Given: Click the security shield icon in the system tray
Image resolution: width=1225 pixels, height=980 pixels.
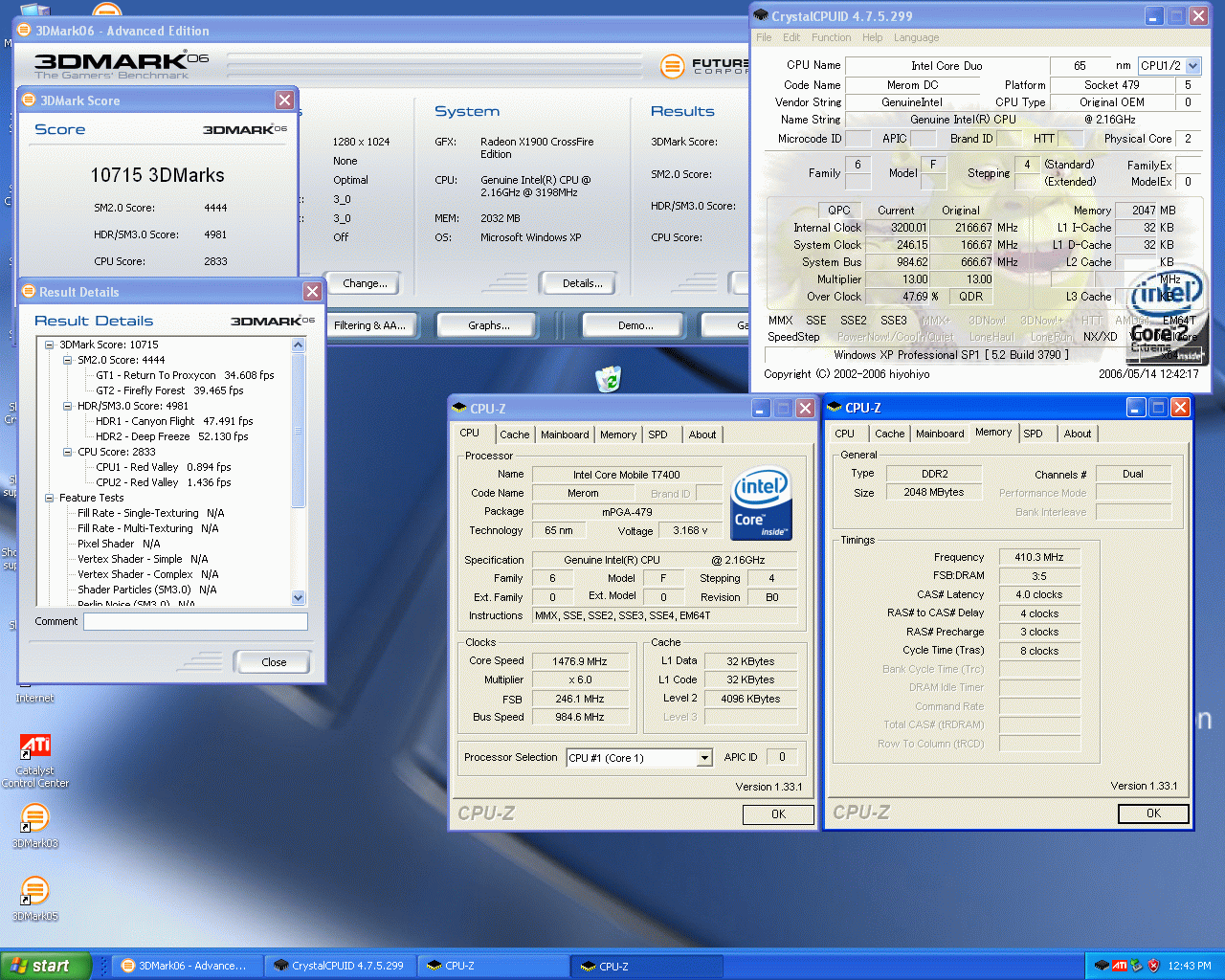Looking at the screenshot, I should coord(1153,966).
